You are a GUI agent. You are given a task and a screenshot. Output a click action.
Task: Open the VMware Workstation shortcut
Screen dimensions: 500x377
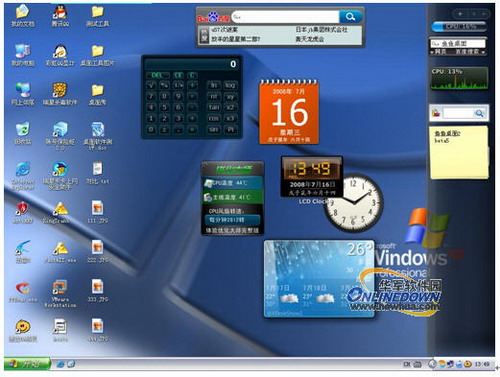pyautogui.click(x=60, y=293)
